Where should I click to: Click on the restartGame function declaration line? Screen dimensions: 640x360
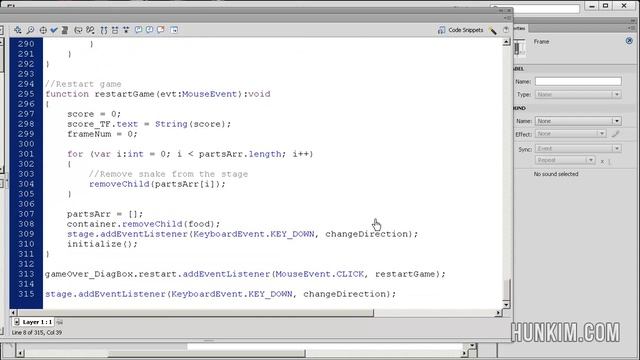[158, 94]
